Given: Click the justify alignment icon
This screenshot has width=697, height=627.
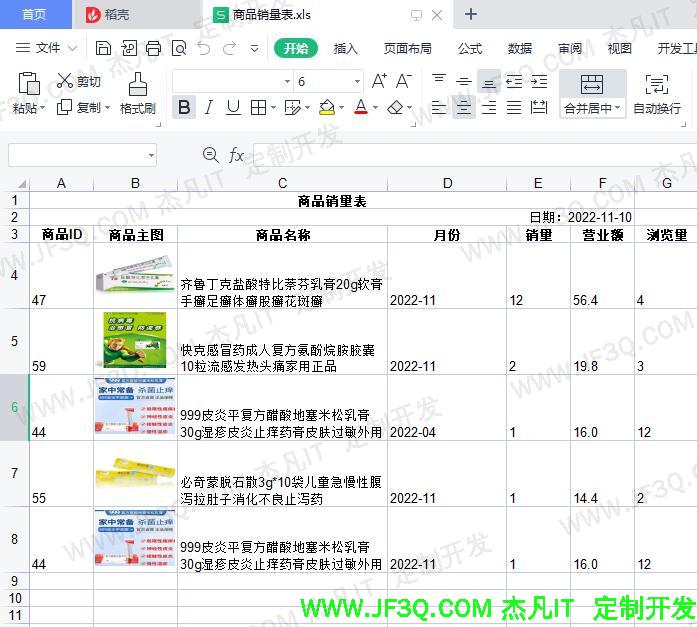Looking at the screenshot, I should (x=514, y=107).
